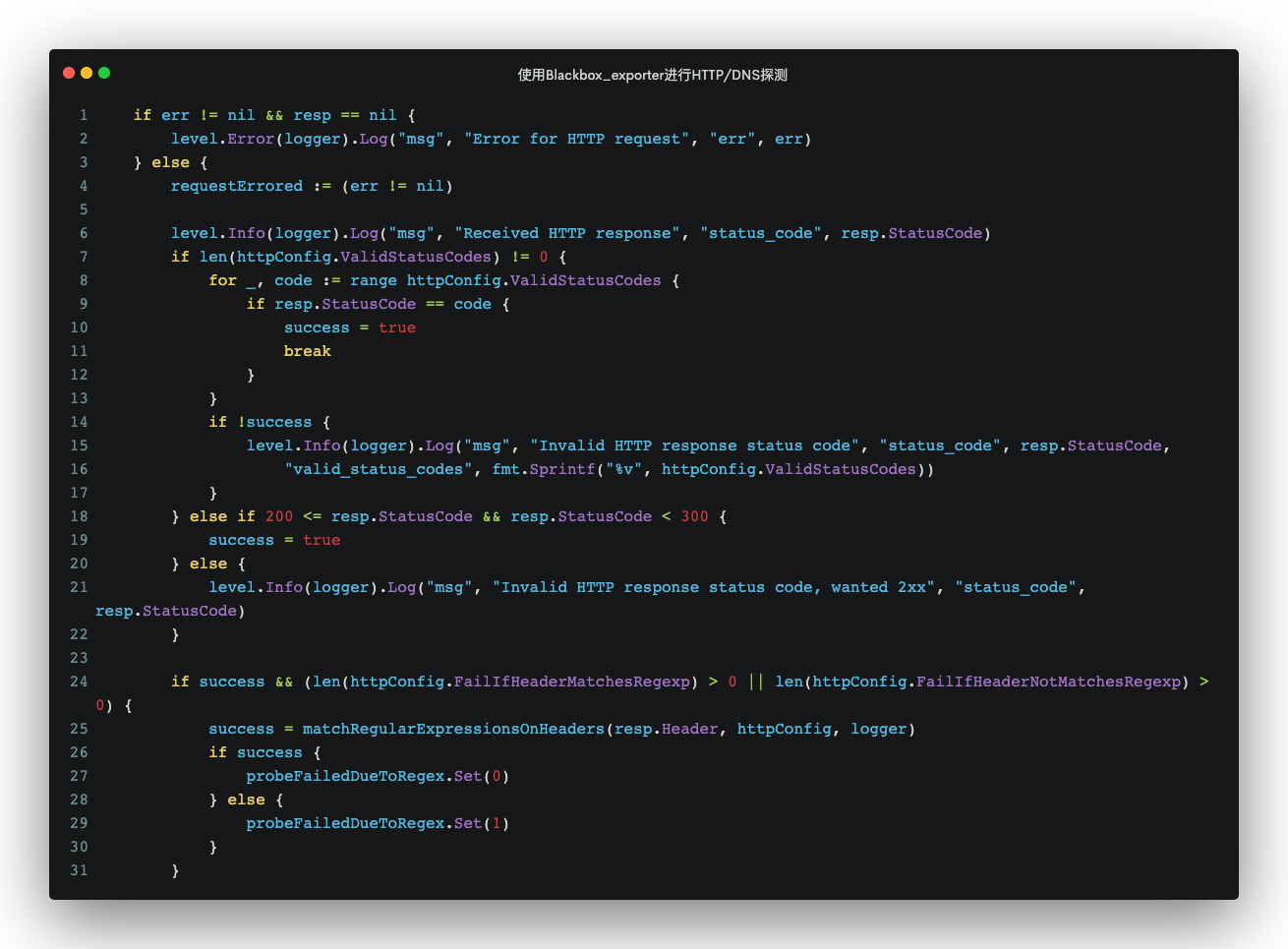
Task: Click the window title 使用Blackbox_exporter进行HTTP/DNS探测
Action: pos(651,74)
